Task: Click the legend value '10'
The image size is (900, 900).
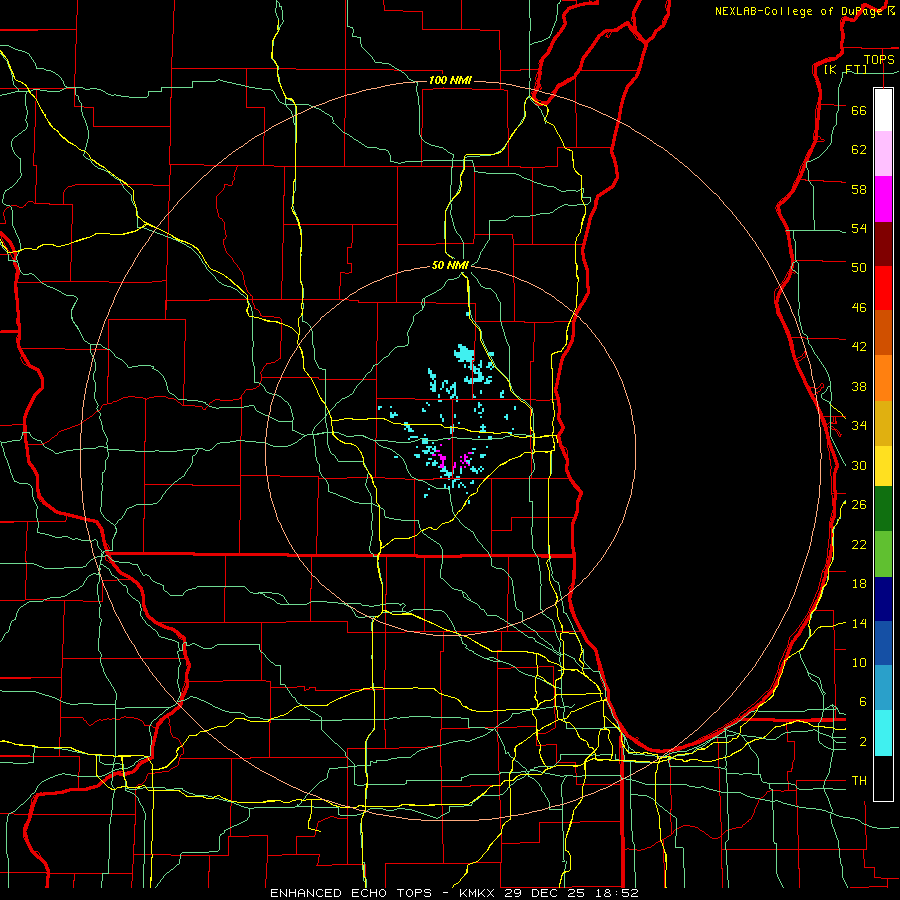Action: (x=859, y=662)
